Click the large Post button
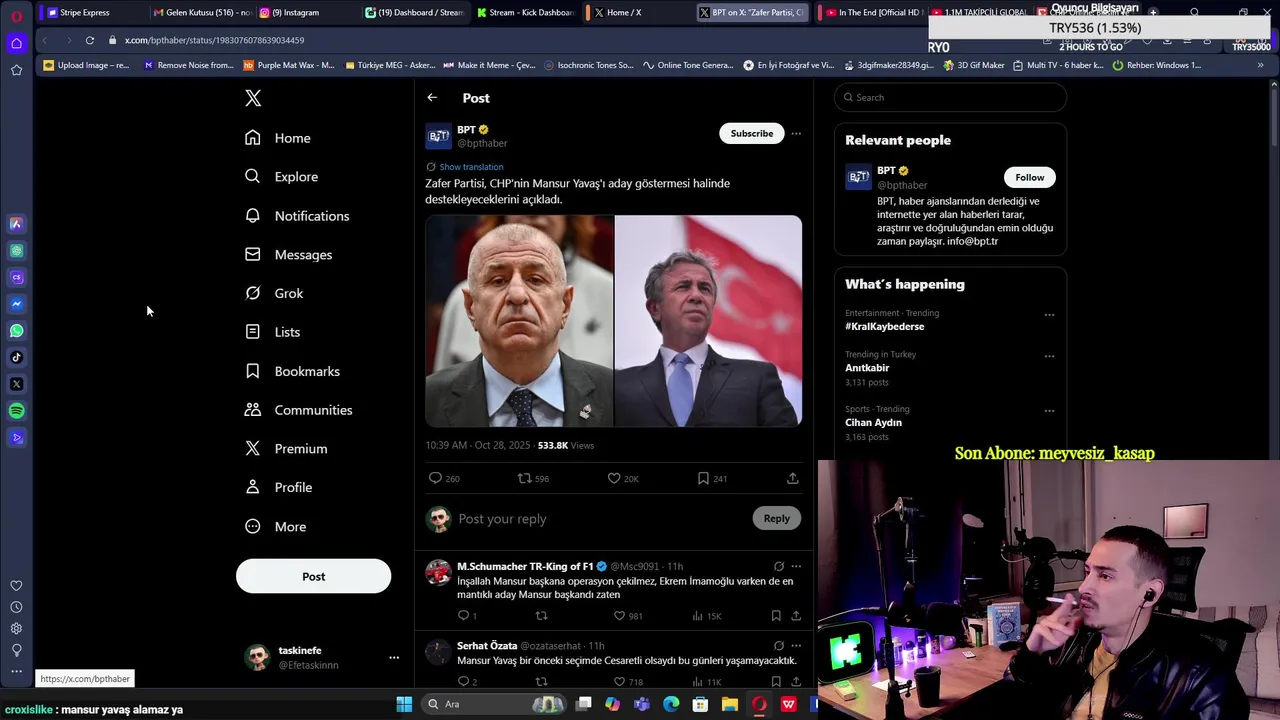 click(313, 576)
